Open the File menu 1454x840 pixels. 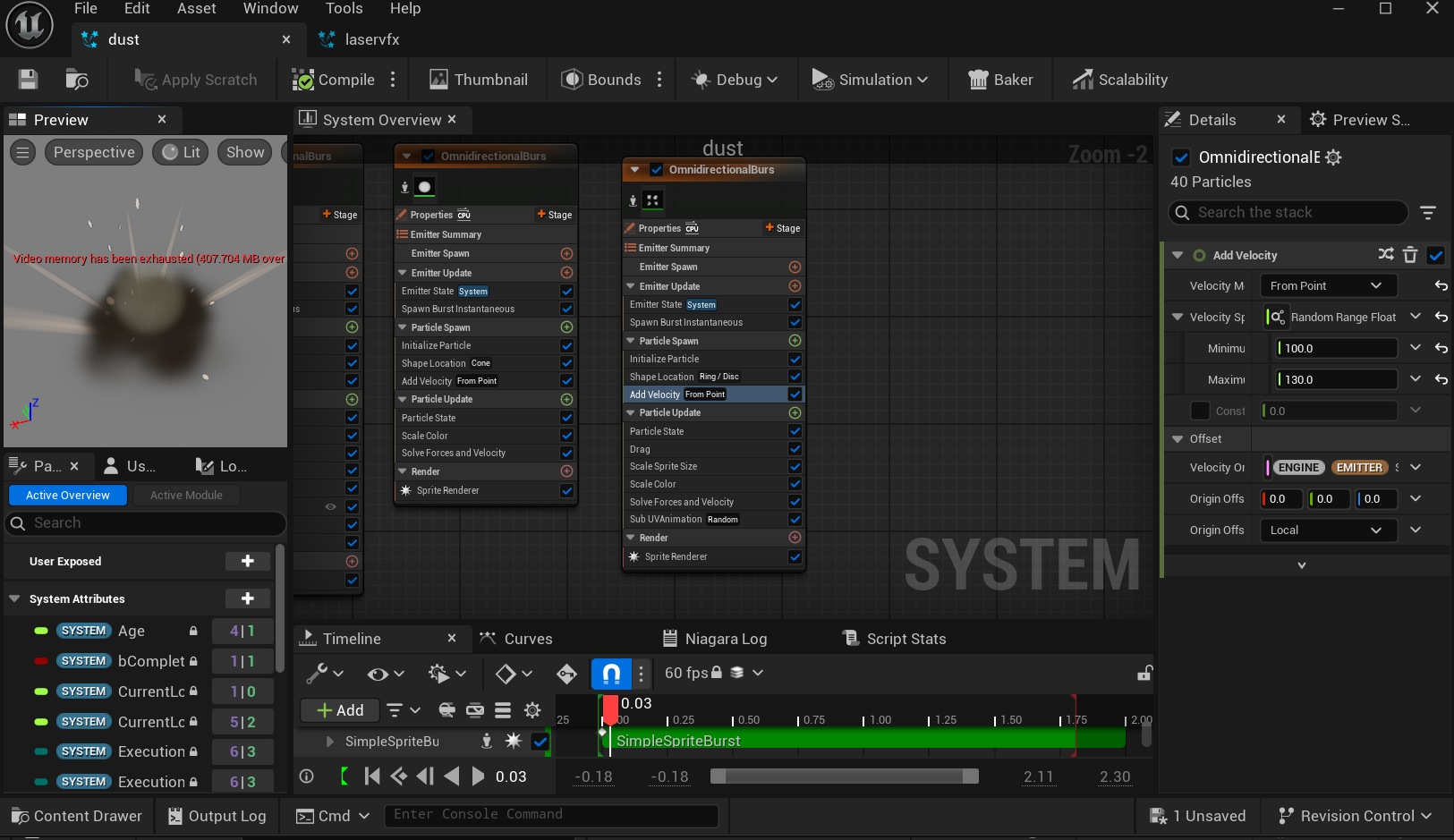(x=86, y=8)
